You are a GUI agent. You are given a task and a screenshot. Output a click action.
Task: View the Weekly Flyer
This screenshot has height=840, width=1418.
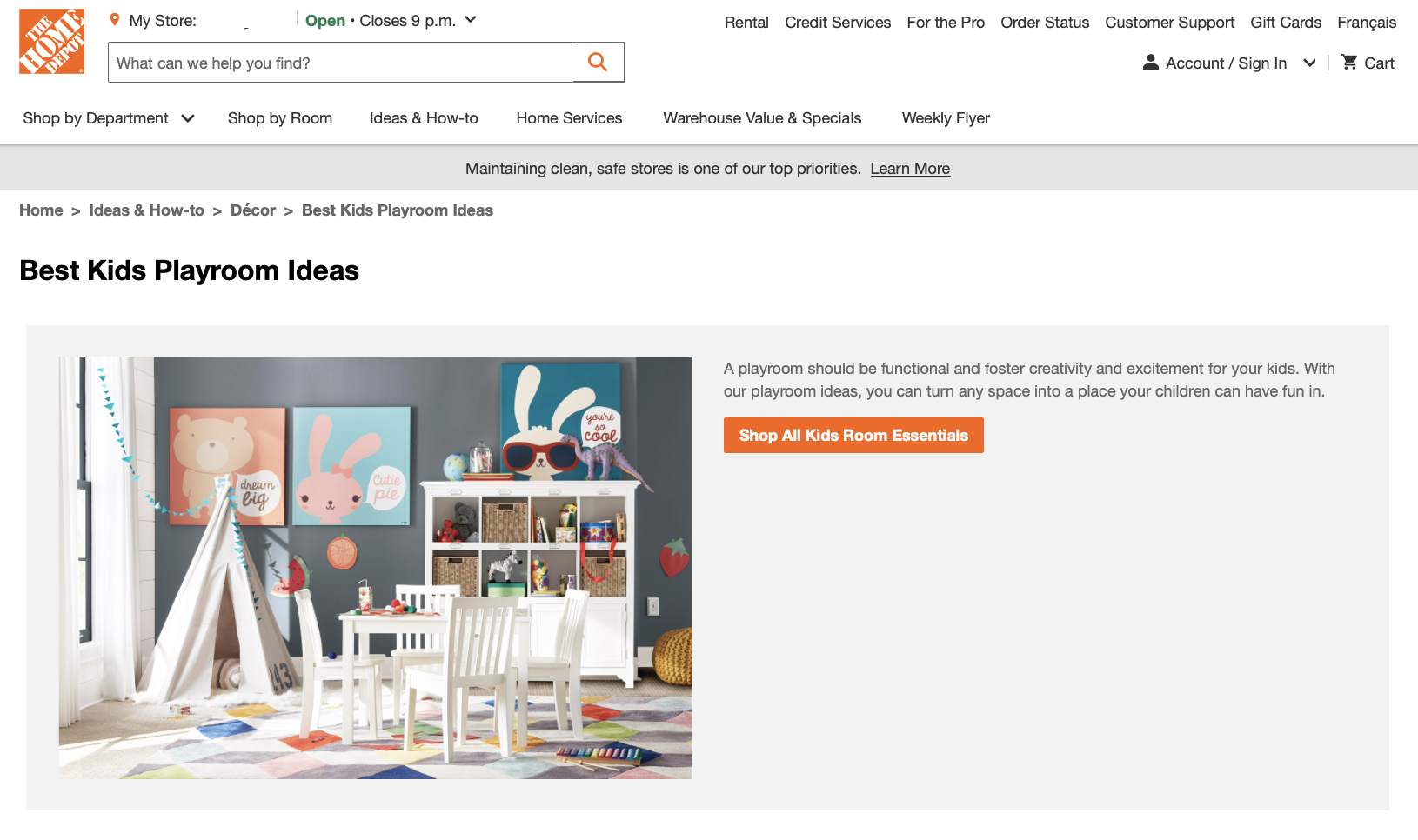946,118
